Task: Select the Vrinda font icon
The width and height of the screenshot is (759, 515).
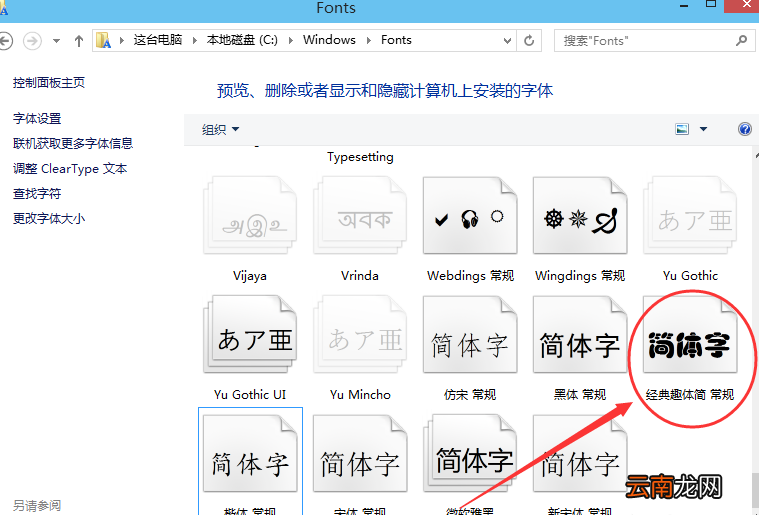Action: [x=360, y=215]
